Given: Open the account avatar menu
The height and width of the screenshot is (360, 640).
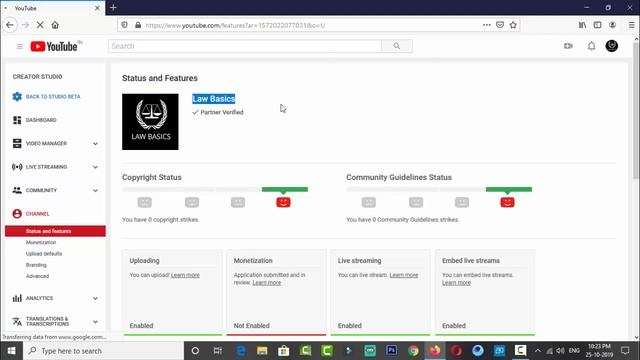Looking at the screenshot, I should tap(611, 46).
